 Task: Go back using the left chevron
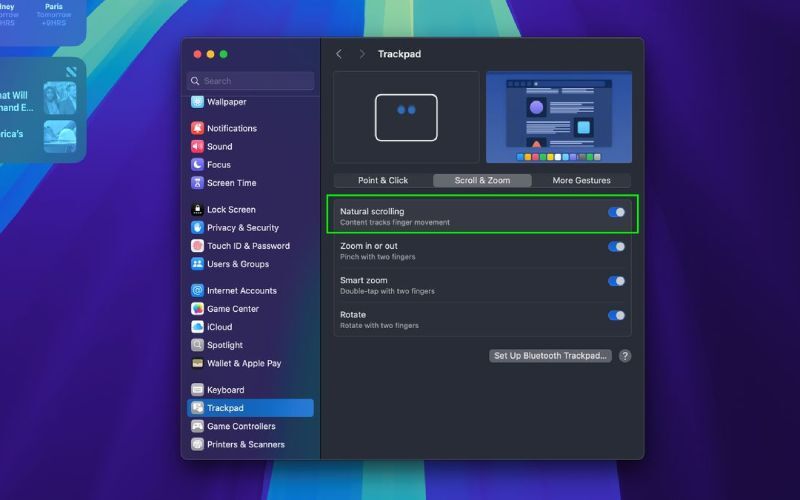(339, 54)
